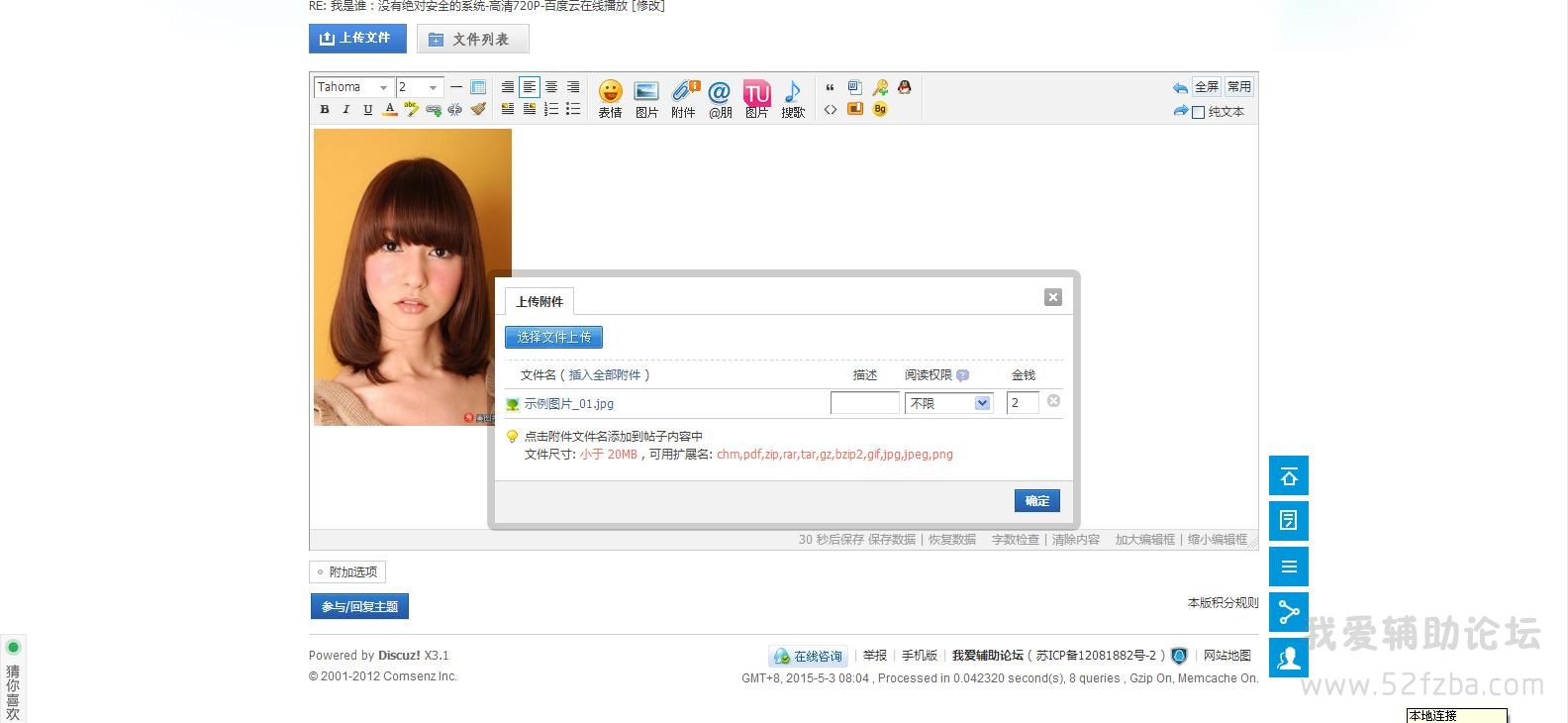Open the 表情 emoticon picker
Screen dimensions: 1568x723
[x=611, y=99]
